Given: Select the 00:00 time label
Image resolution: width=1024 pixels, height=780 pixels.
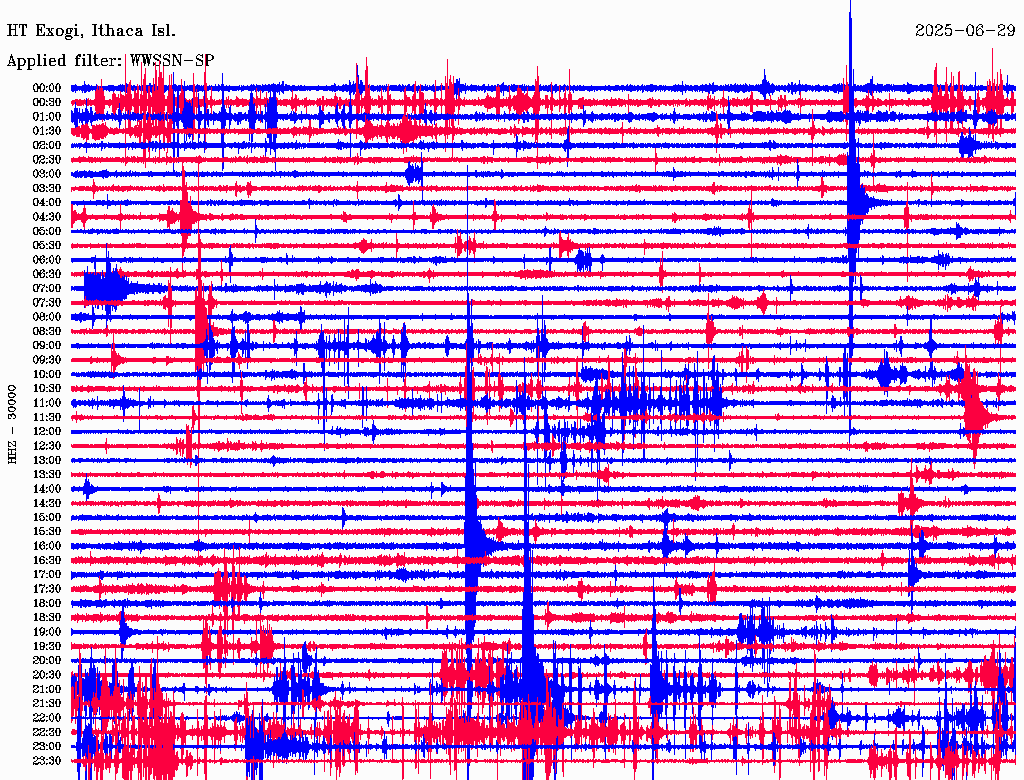Looking at the screenshot, I should point(47,88).
